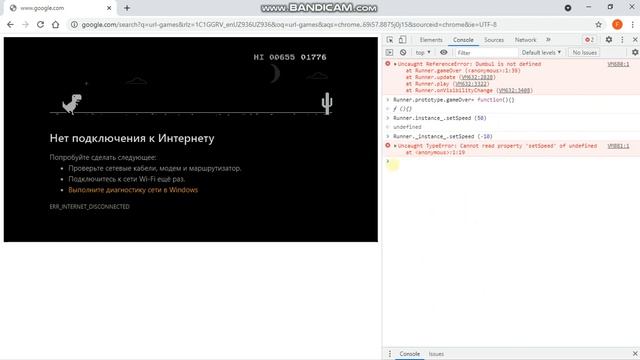Open DevTools settings gear

pos(609,40)
